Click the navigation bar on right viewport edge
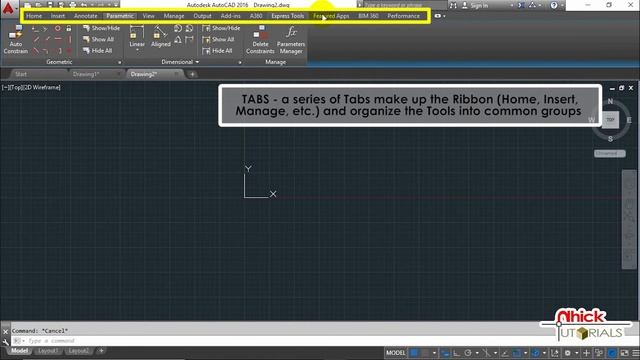This screenshot has width=640, height=360. pos(629,219)
